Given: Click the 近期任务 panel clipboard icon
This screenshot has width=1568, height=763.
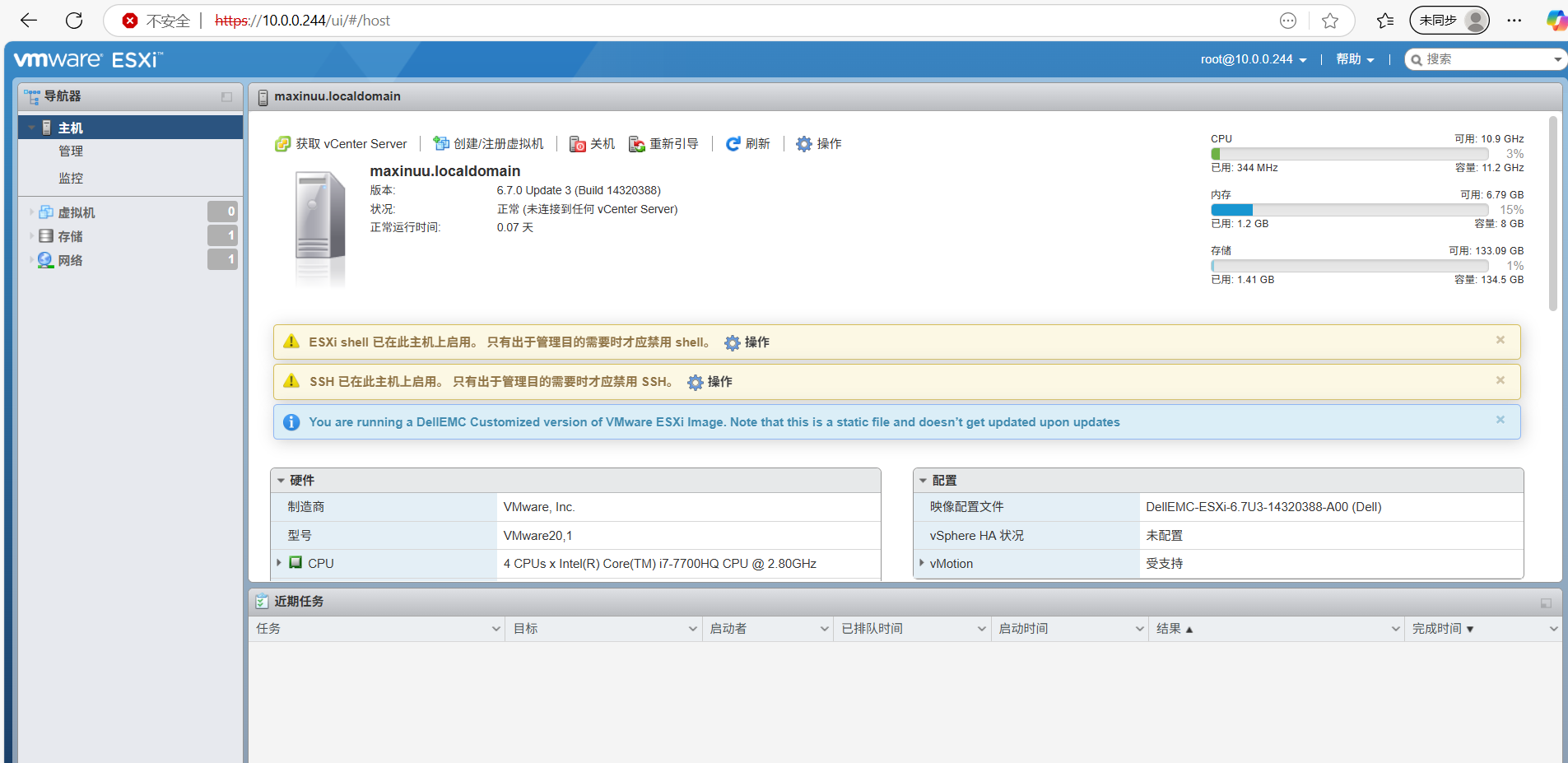Looking at the screenshot, I should (262, 601).
